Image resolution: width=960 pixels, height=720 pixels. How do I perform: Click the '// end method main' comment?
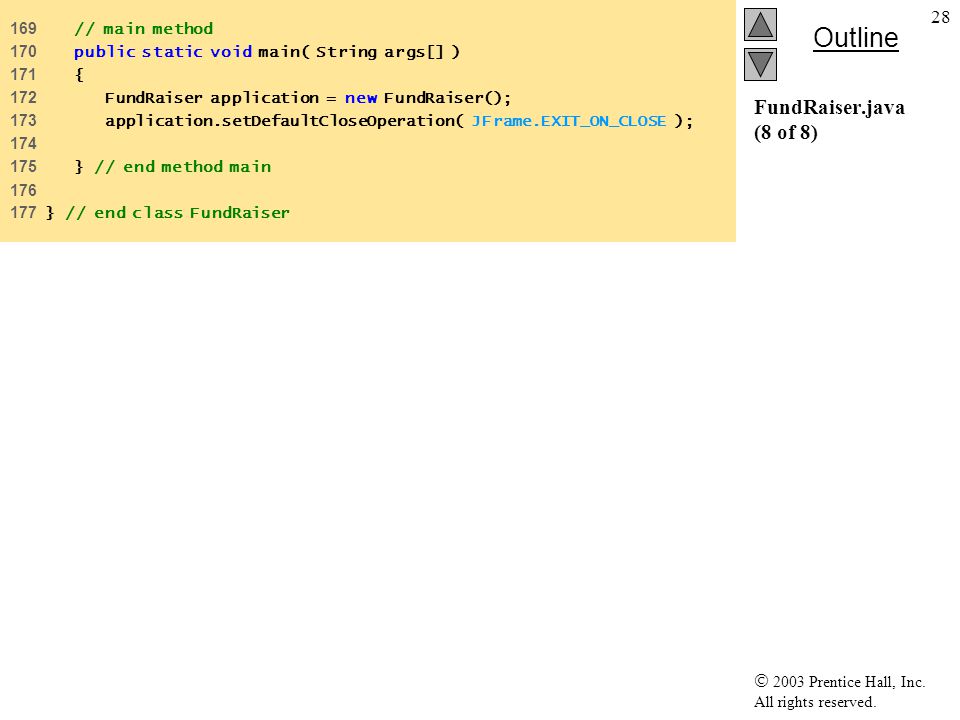182,167
